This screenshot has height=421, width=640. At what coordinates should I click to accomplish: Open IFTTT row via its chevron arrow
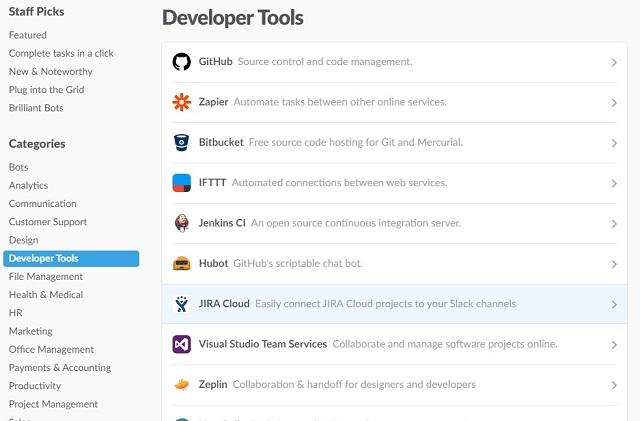[x=614, y=184]
